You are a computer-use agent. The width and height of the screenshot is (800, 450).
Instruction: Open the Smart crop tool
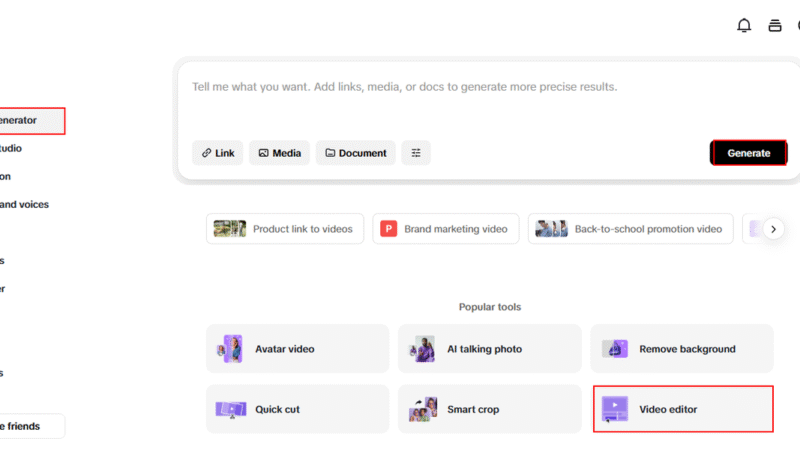(490, 409)
